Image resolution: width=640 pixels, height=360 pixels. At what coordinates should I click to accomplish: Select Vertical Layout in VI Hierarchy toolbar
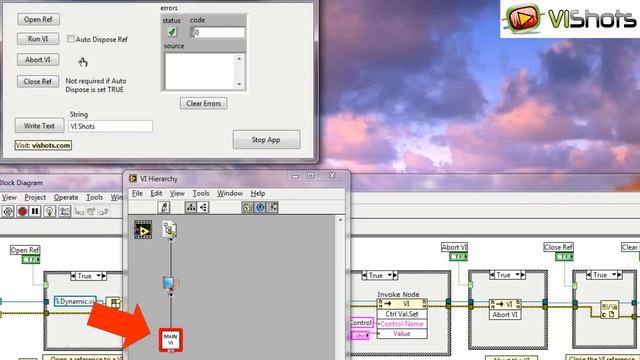pos(191,207)
